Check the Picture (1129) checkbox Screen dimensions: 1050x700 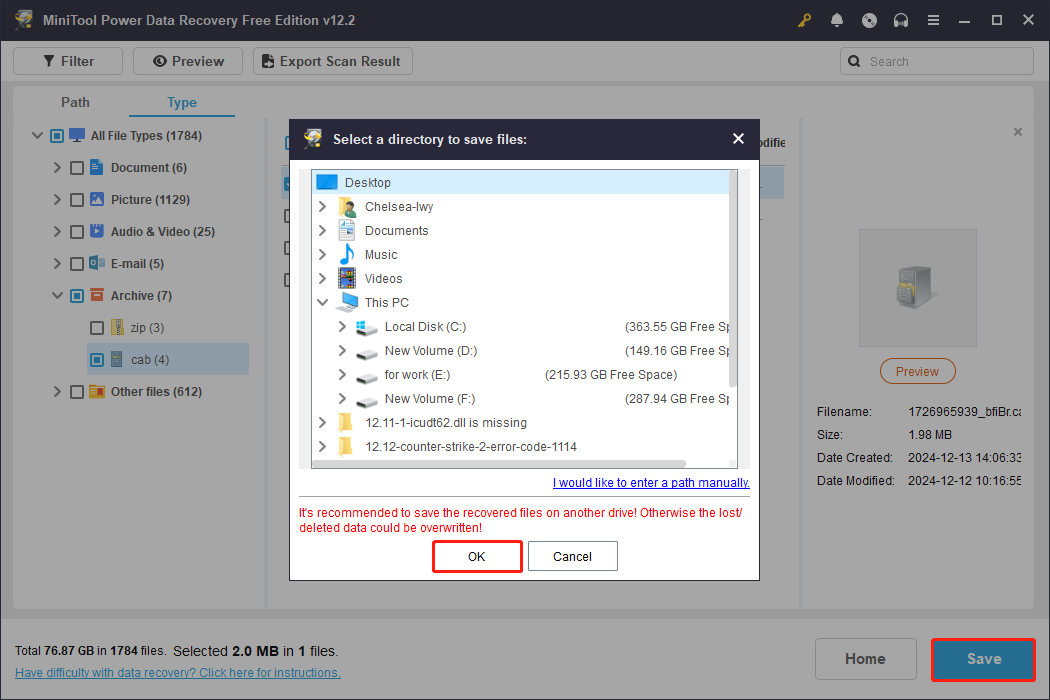coord(77,200)
